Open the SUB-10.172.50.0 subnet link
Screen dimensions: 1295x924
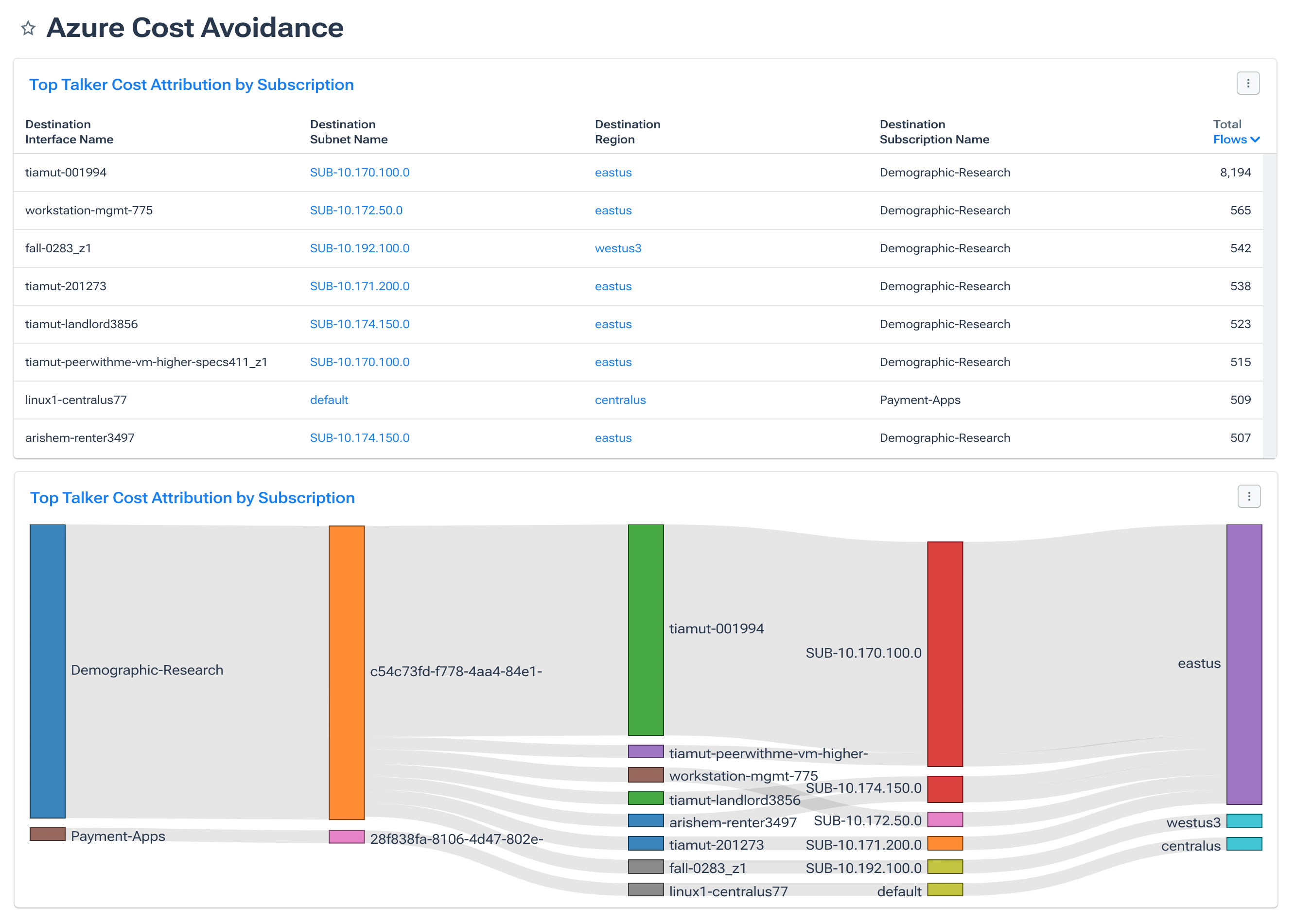click(x=356, y=210)
